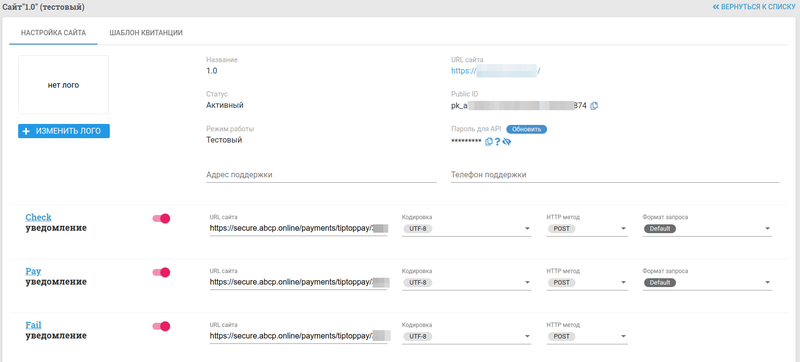Select the НАСТРОЙКА САЙТА tab
Viewport: 800px width, 362px height.
[x=54, y=33]
